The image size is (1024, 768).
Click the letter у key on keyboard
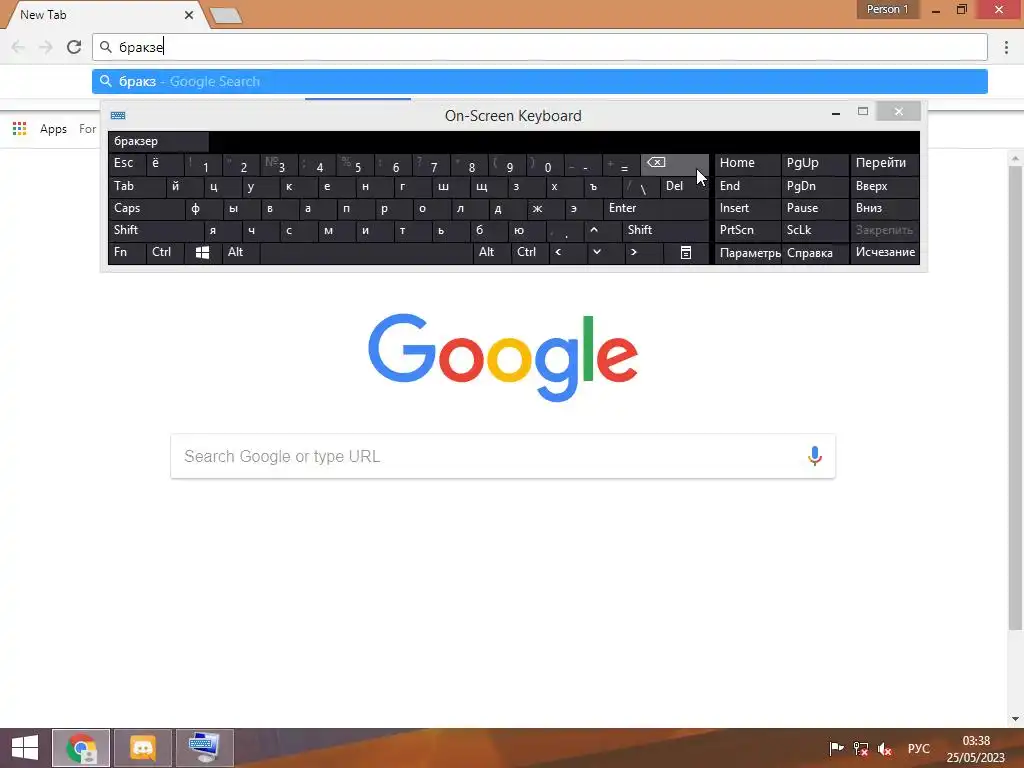pyautogui.click(x=261, y=186)
